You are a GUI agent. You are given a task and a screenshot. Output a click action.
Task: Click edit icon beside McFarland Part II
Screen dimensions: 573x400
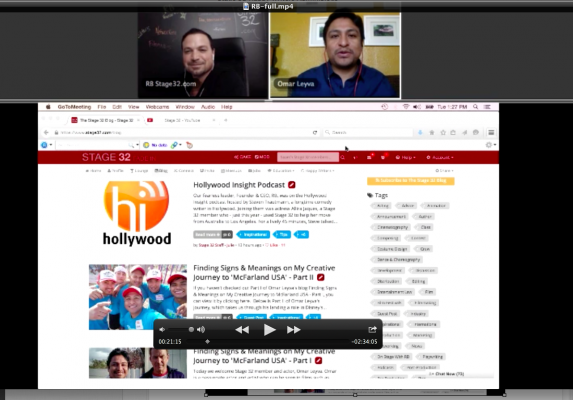tap(320, 277)
